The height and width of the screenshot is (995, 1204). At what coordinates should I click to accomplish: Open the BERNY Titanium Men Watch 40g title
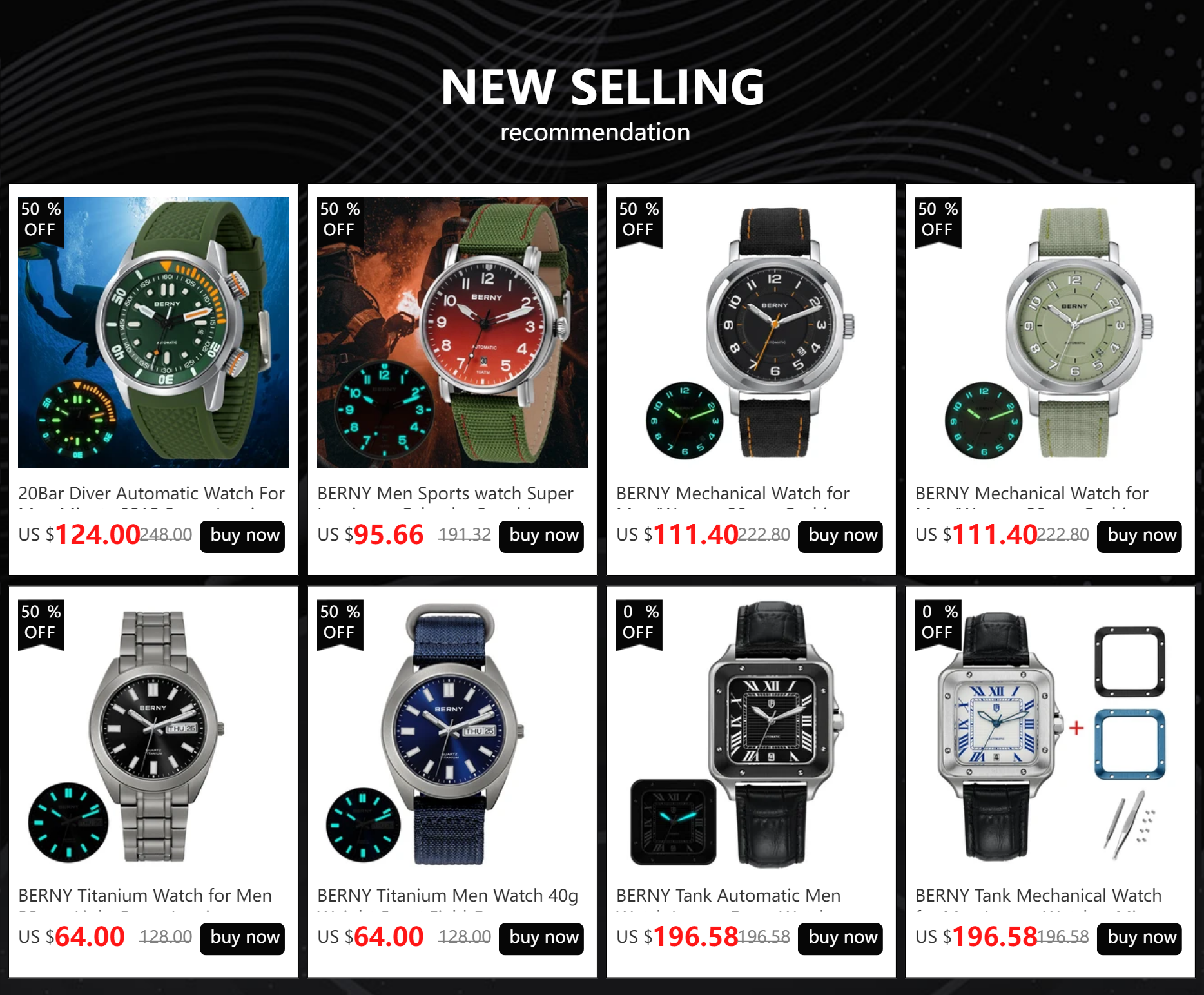(448, 896)
